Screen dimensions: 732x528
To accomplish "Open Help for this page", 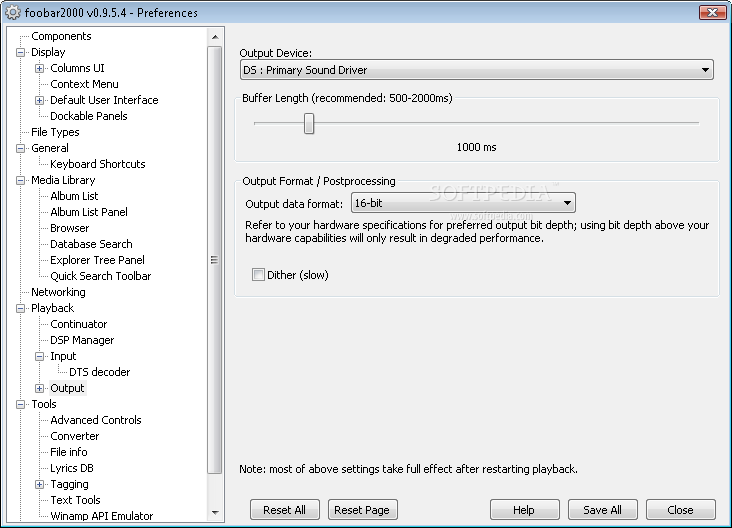I will click(x=525, y=510).
